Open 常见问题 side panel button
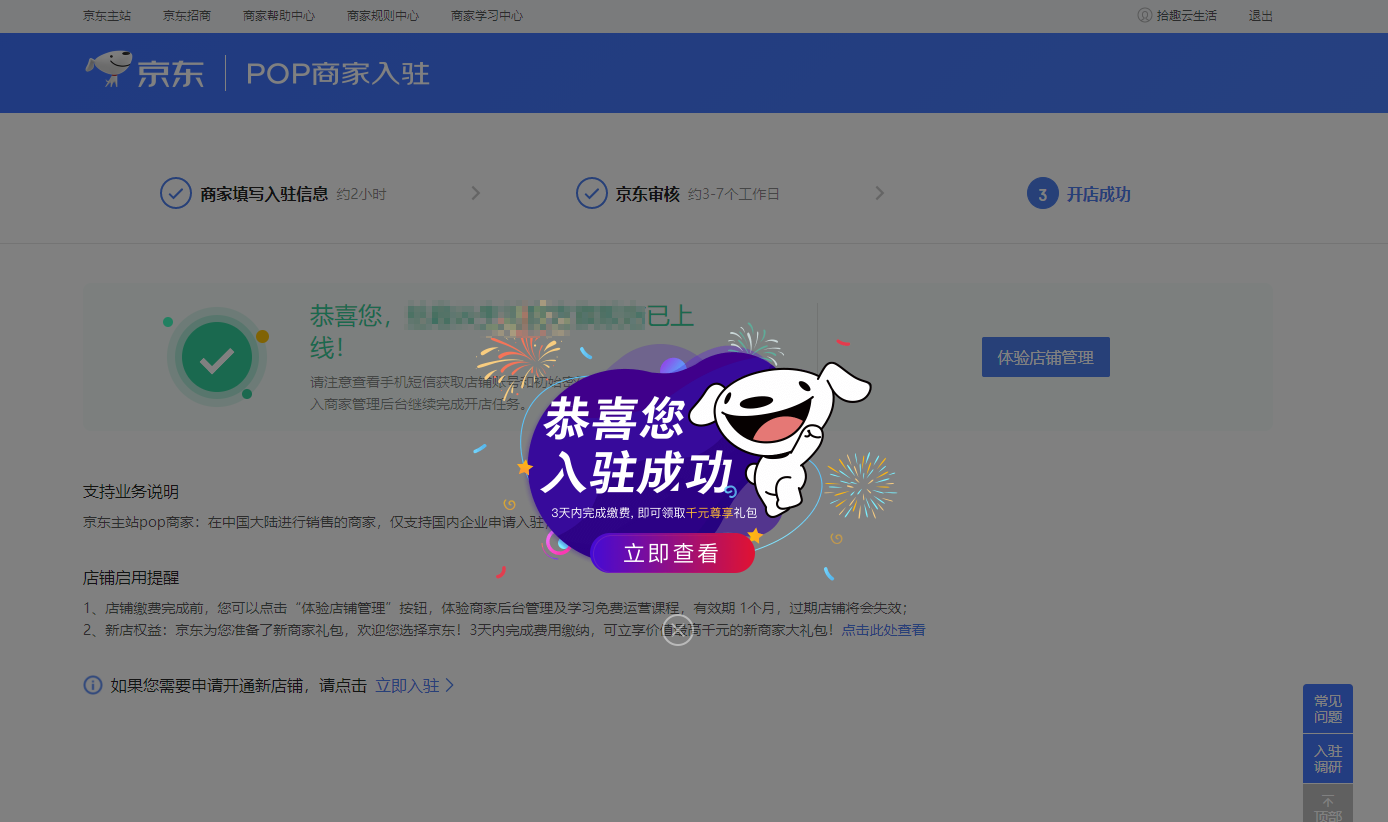Viewport: 1388px width, 822px height. pyautogui.click(x=1328, y=709)
